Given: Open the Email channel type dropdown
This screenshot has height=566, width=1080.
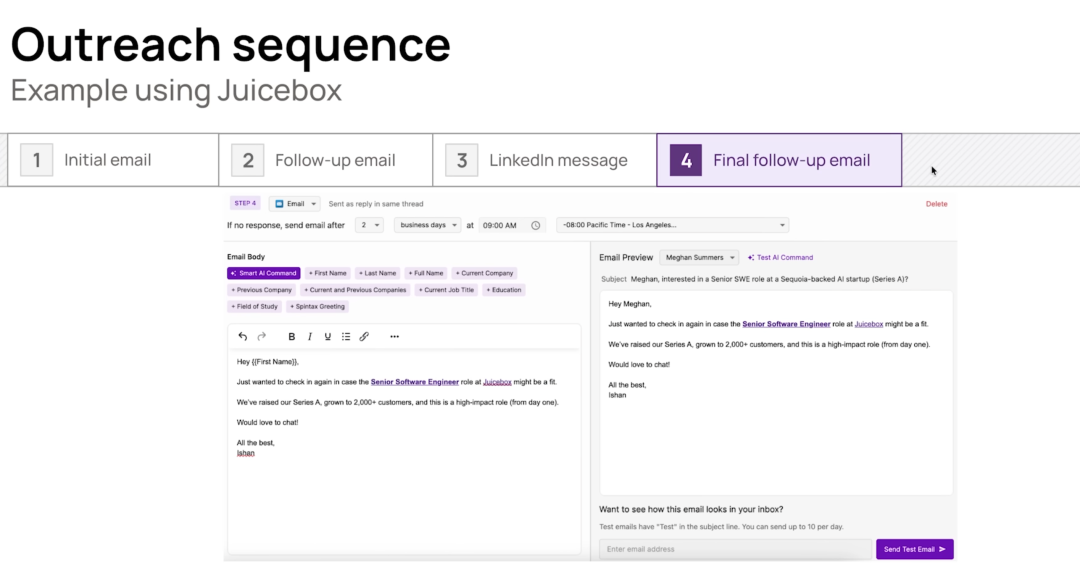Looking at the screenshot, I should pos(295,203).
